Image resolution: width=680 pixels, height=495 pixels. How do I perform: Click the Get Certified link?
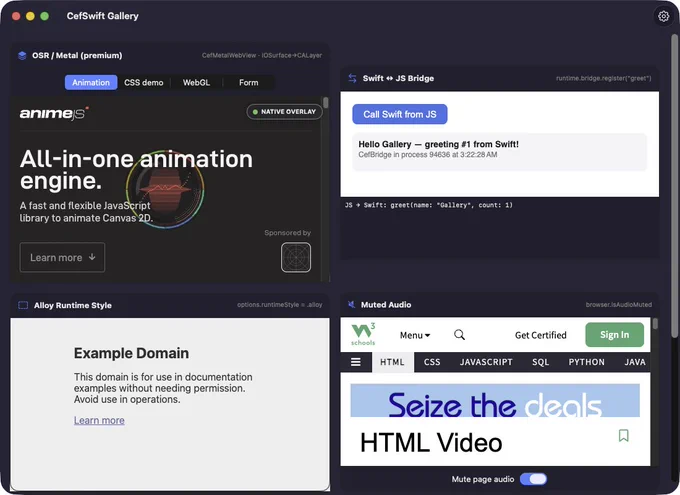pos(540,335)
